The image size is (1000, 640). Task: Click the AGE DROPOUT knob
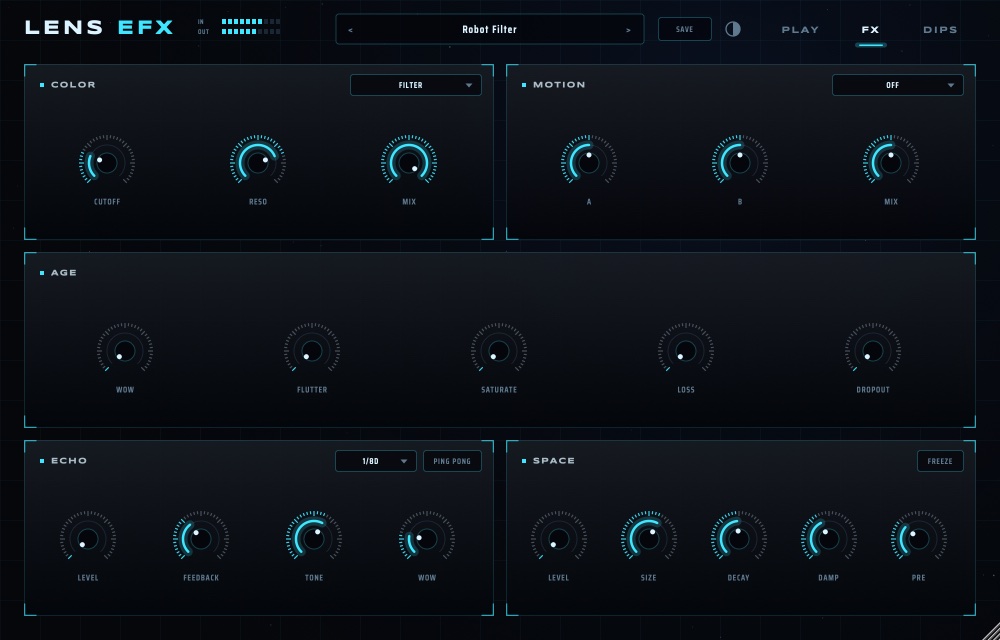point(872,351)
